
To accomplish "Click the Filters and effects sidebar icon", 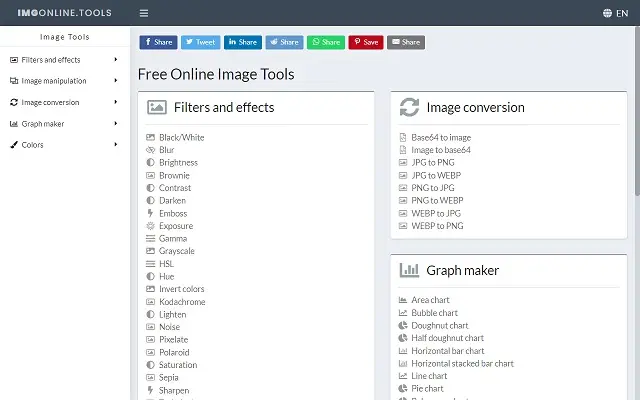I will (14, 60).
